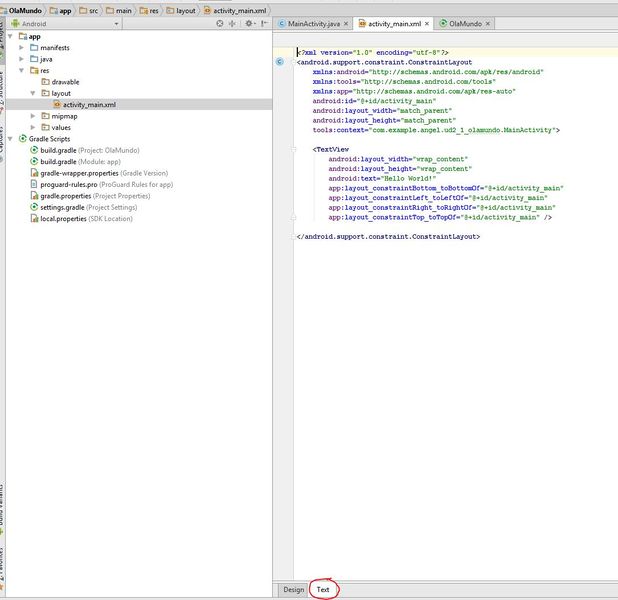Screen dimensions: 618x600
Task: Collapse the res folder arrow
Action: (22, 71)
